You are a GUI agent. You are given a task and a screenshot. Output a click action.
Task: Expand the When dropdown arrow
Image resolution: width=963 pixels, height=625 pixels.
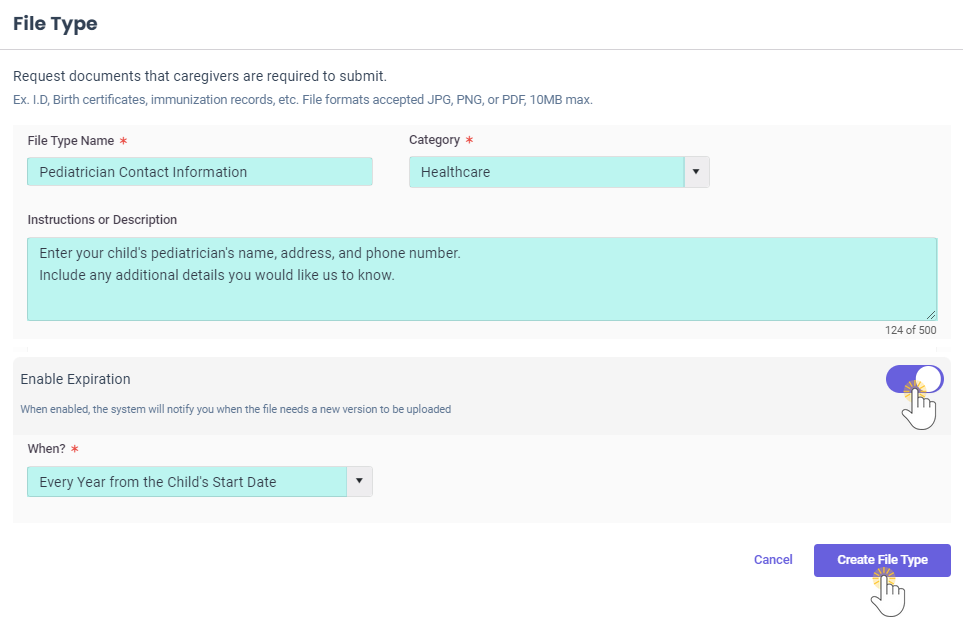[x=359, y=481]
